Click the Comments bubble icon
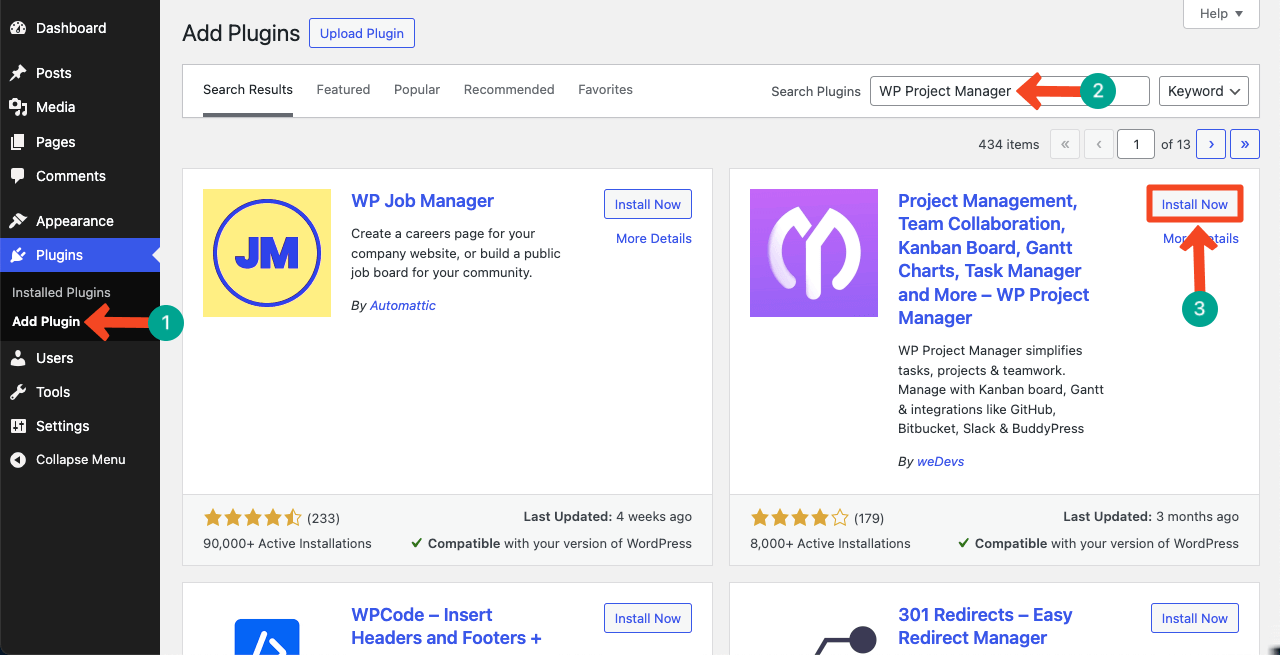Screen dimensions: 1280x655 18,176
